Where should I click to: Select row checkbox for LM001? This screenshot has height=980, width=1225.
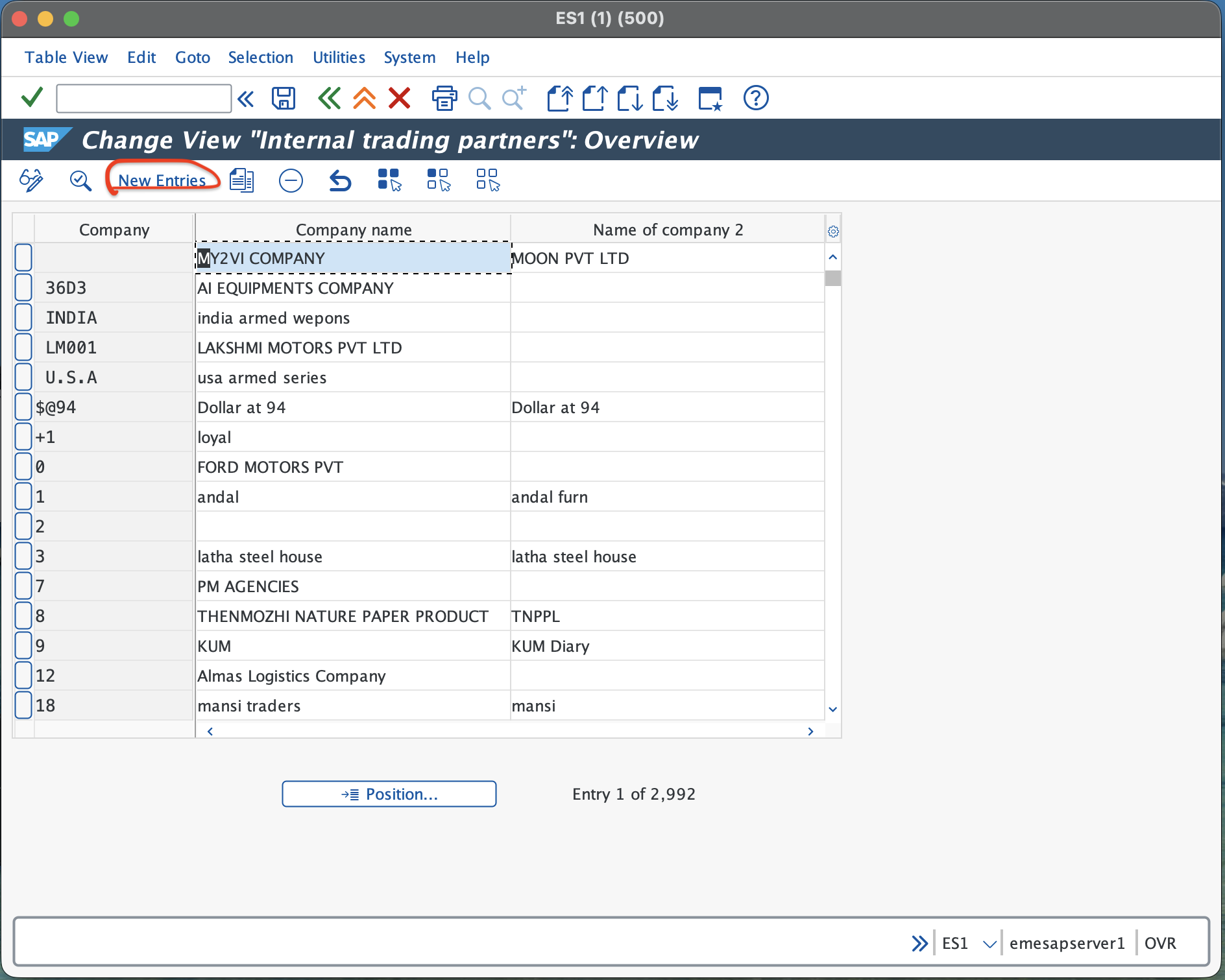(23, 347)
